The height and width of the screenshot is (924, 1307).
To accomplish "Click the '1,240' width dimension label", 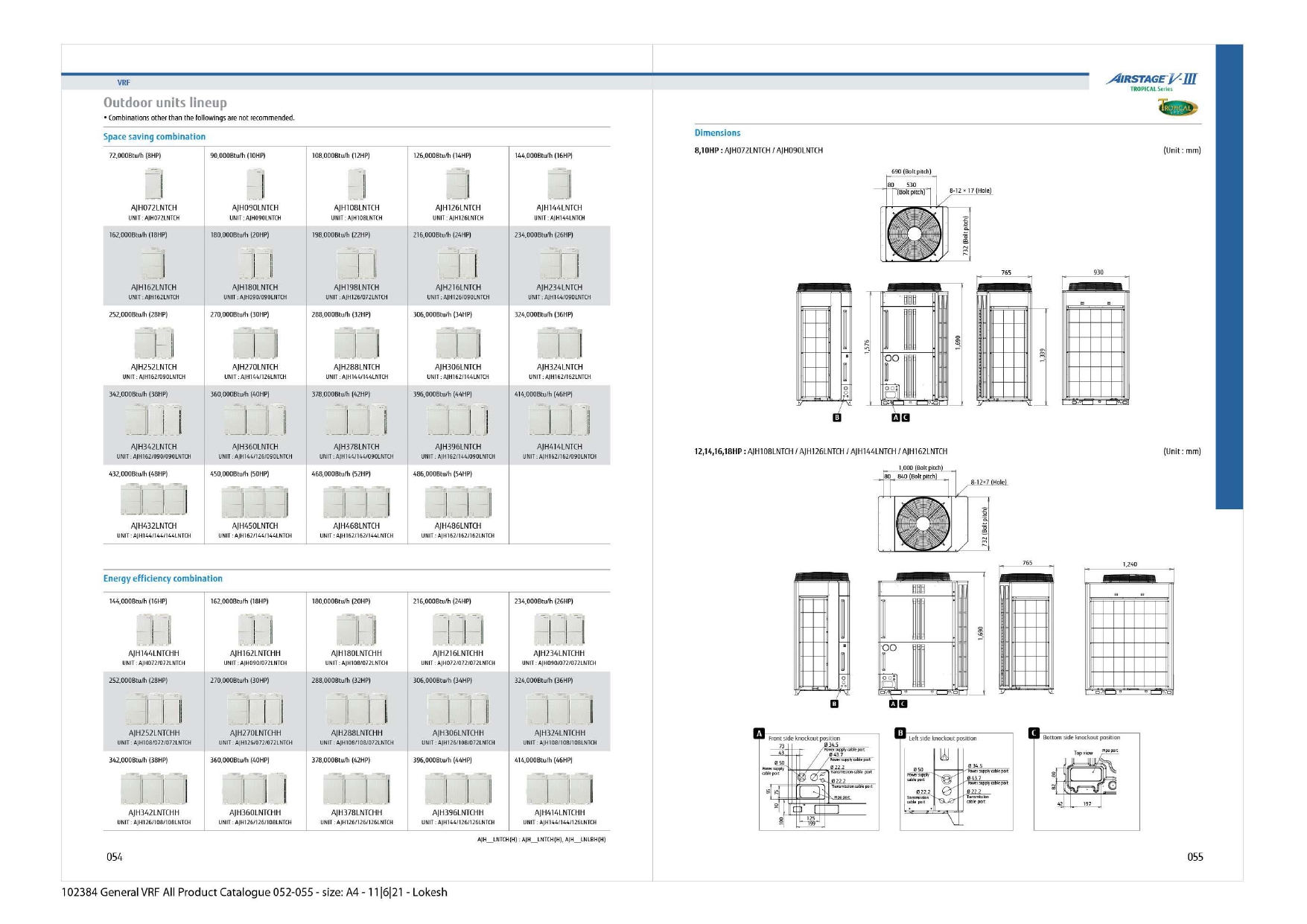I will point(1130,564).
